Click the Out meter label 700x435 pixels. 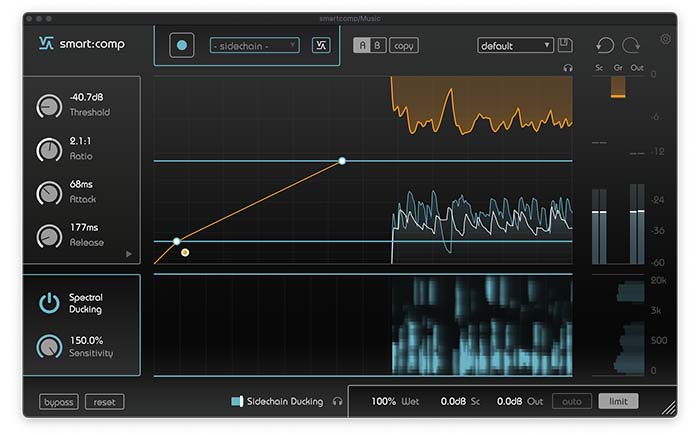pyautogui.click(x=637, y=68)
